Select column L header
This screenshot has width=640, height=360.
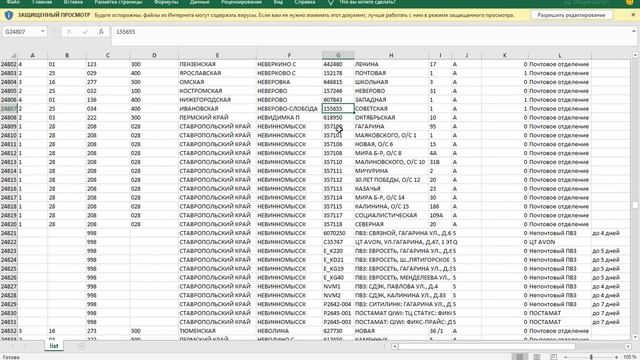(560, 55)
